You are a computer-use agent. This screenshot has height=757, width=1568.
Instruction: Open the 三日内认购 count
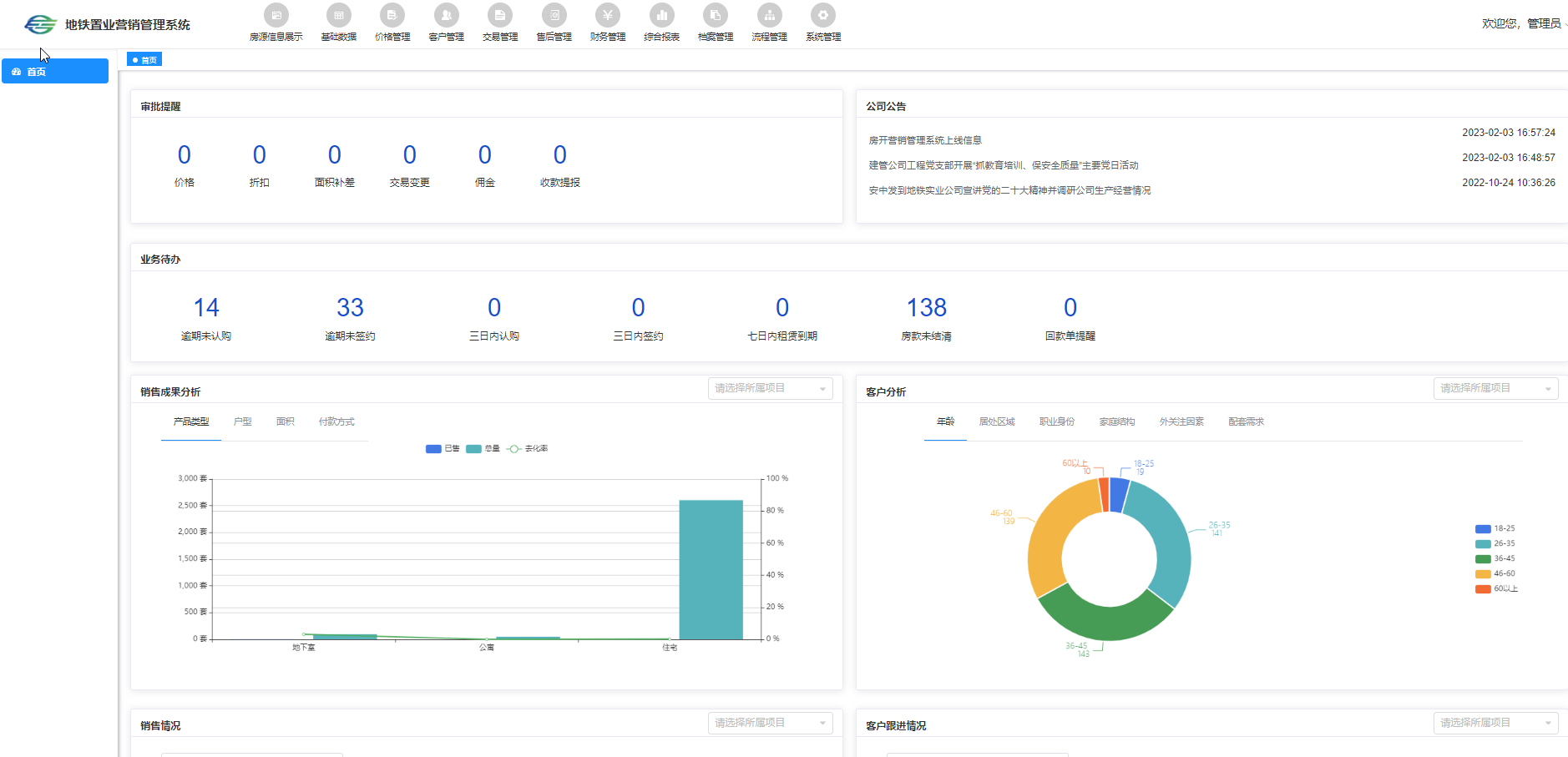point(494,308)
